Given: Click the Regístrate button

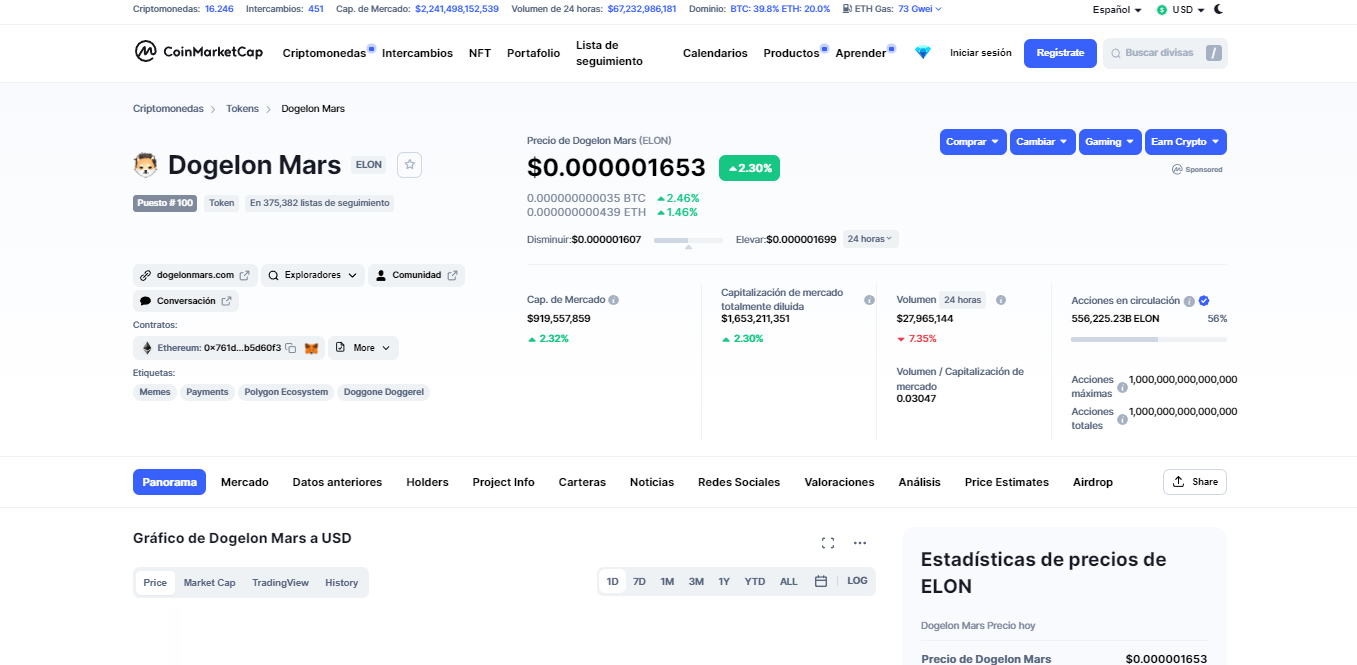Looking at the screenshot, I should 1060,53.
